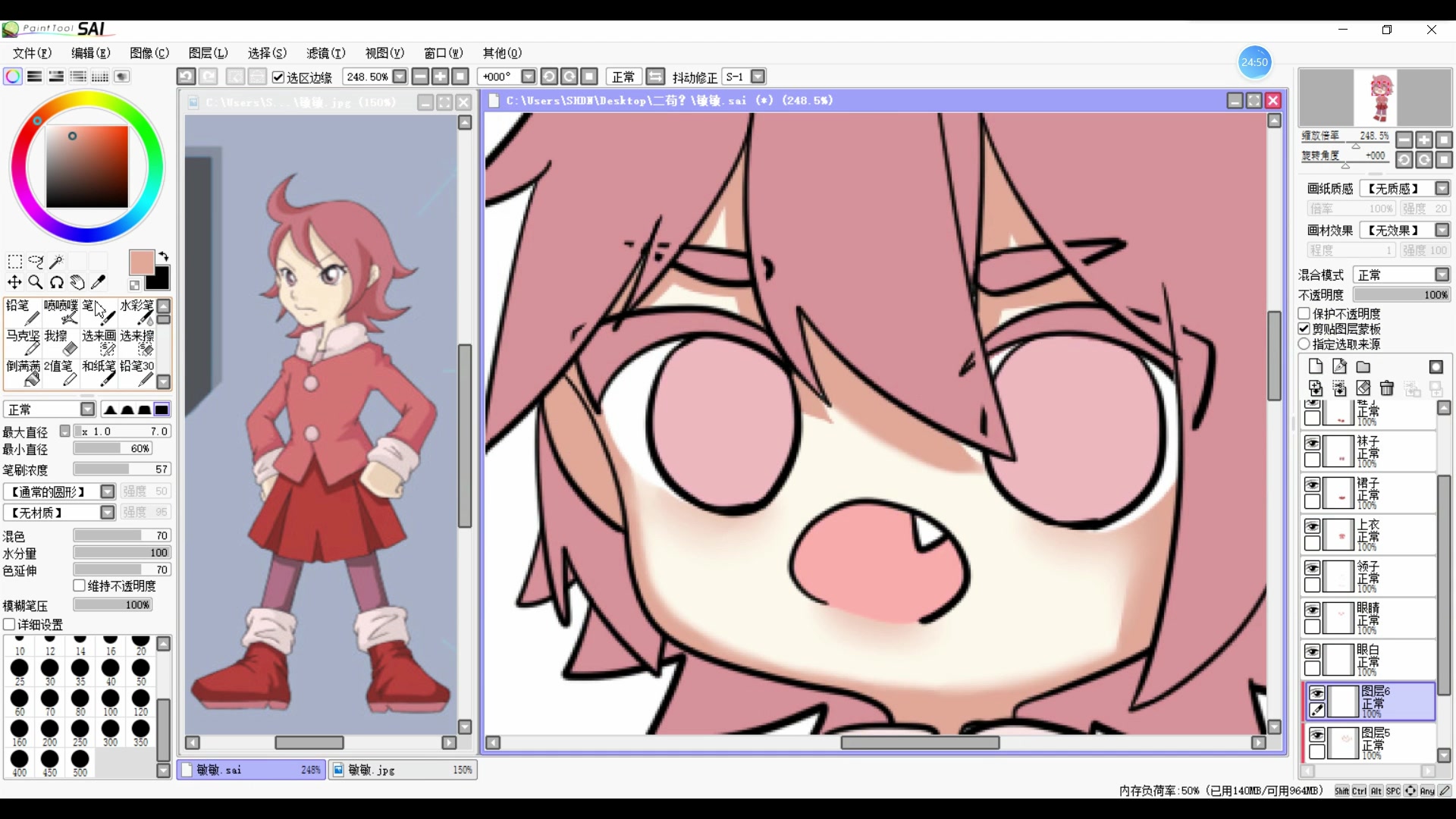
Task: Adjust the 笔刷浓度 density slider
Action: tap(121, 469)
